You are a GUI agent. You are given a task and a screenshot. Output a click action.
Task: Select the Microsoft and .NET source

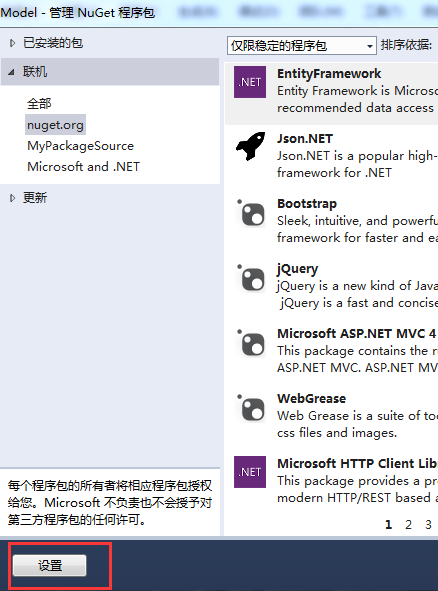click(x=83, y=167)
